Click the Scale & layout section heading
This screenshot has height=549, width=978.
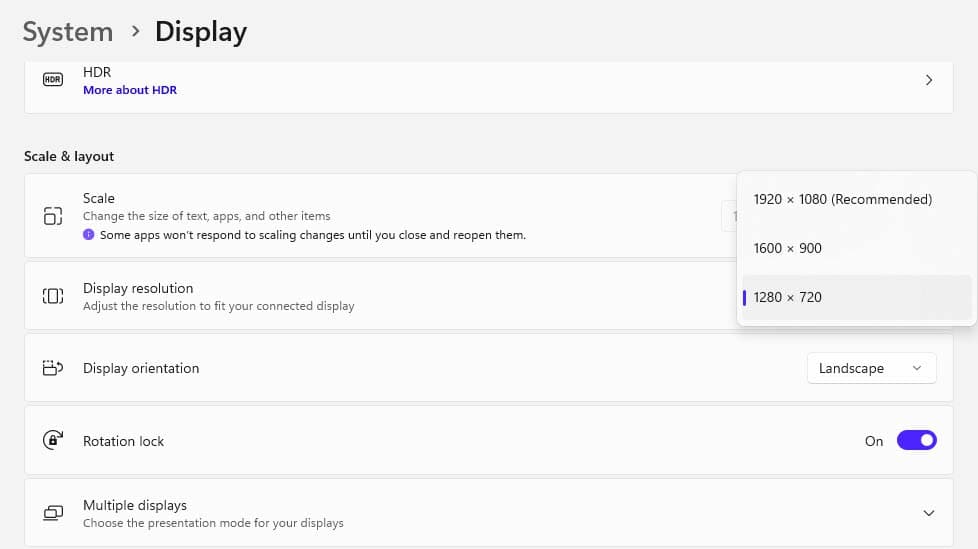pos(69,156)
